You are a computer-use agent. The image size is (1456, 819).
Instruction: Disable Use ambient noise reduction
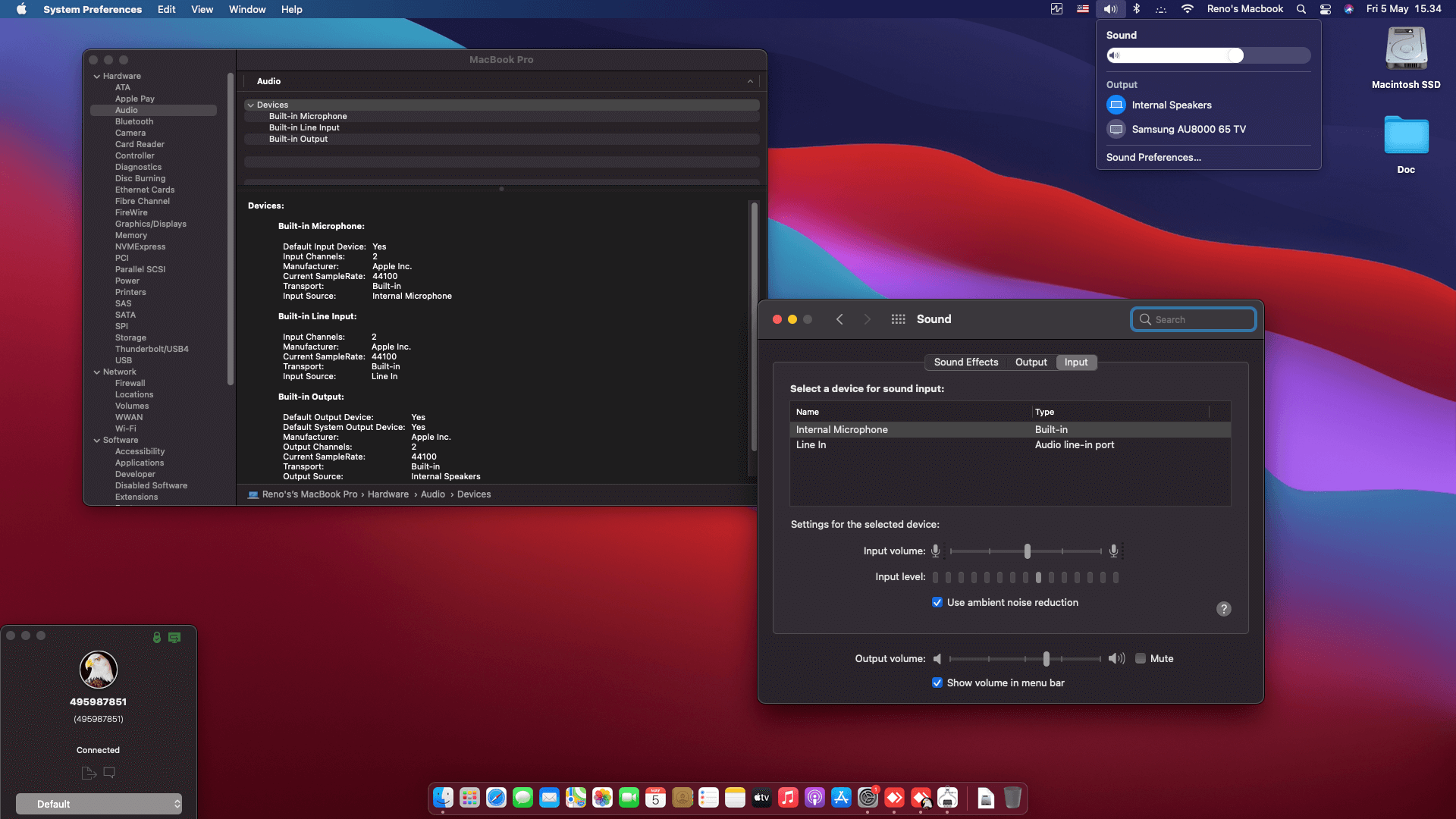pos(937,602)
